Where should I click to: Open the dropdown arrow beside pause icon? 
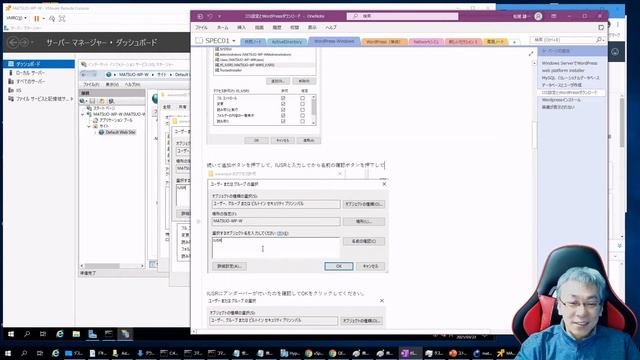43,18
